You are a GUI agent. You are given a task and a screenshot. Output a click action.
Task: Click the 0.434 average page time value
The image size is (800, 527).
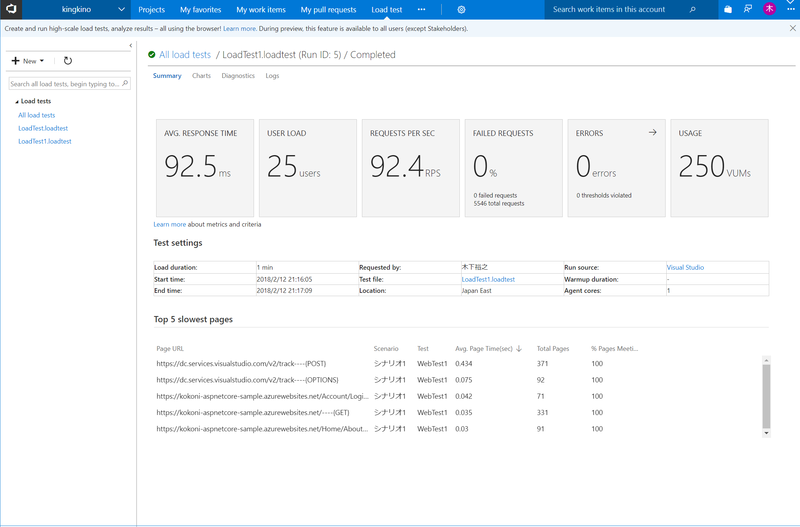[x=464, y=364]
